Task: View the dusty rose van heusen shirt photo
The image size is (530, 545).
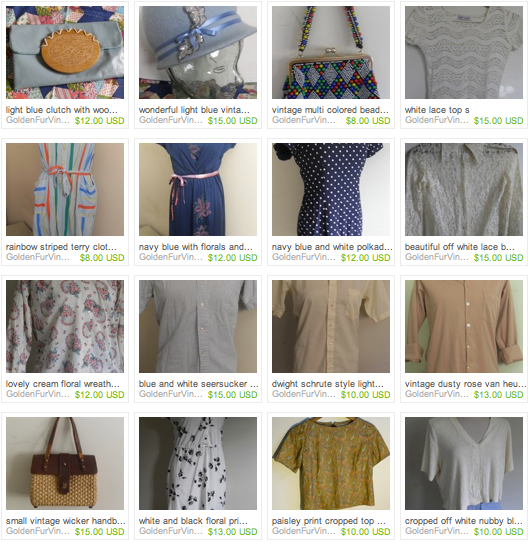Action: pos(464,326)
